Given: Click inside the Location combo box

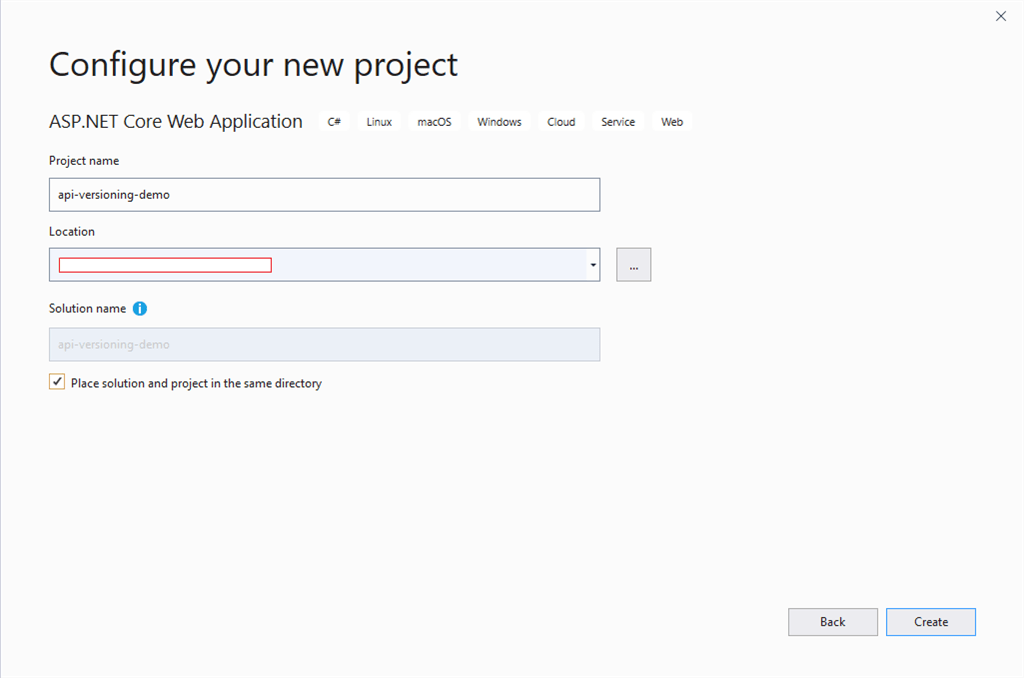Looking at the screenshot, I should [x=318, y=265].
